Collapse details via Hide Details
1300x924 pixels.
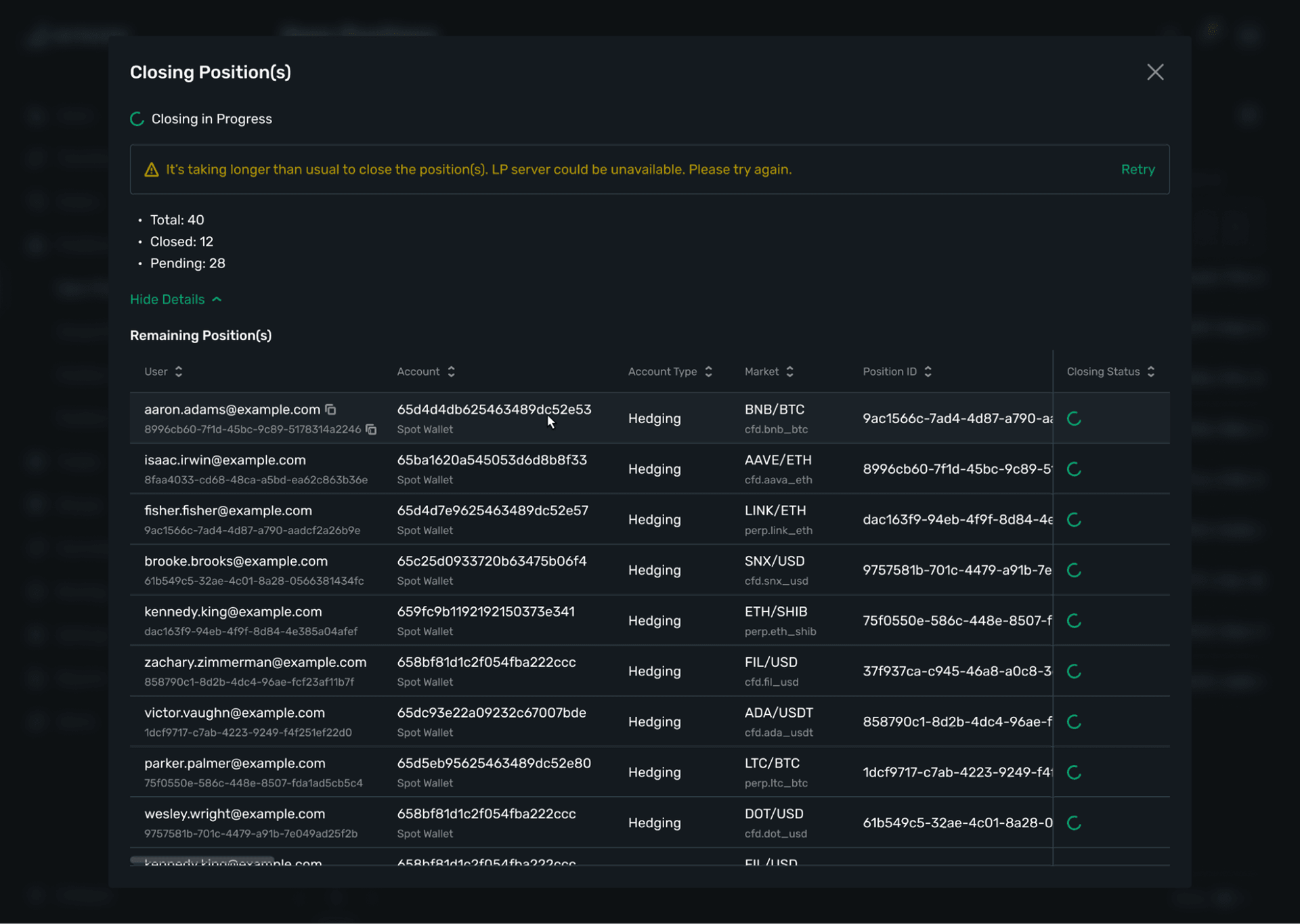click(176, 299)
